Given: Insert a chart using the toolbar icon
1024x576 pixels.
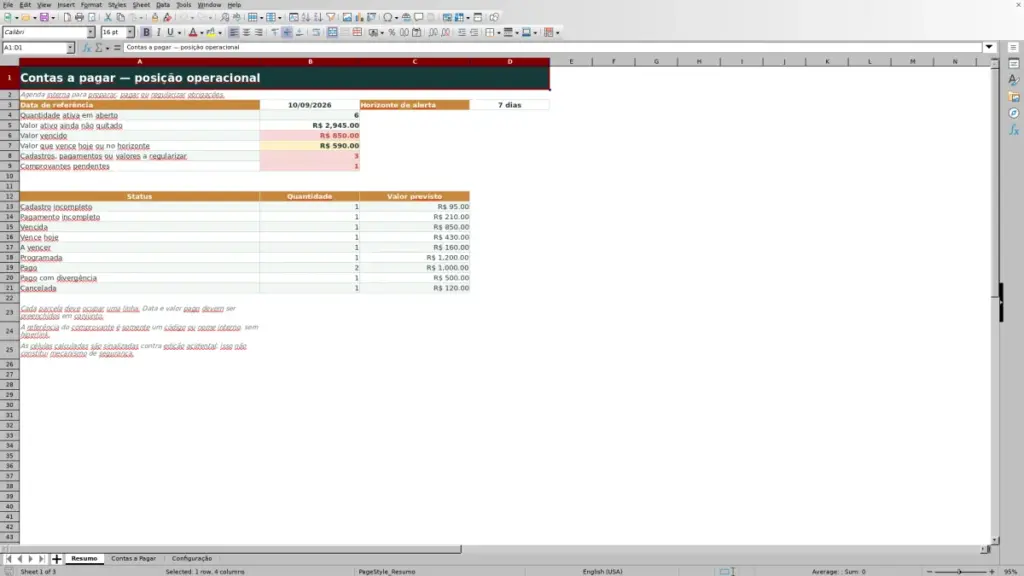Looking at the screenshot, I should (359, 18).
